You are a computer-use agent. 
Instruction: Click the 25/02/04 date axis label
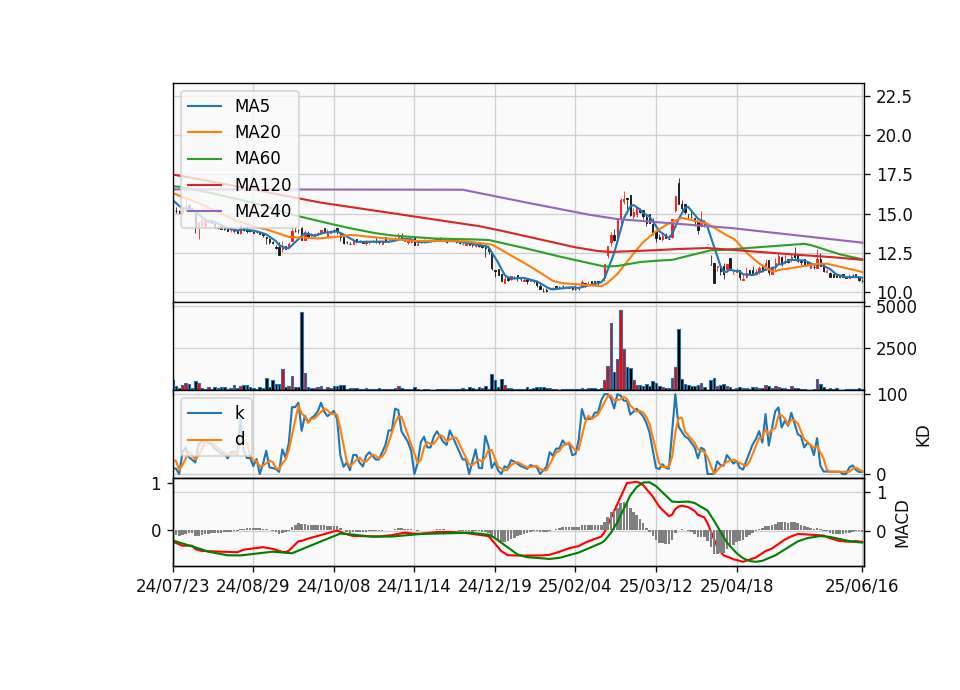coord(575,586)
